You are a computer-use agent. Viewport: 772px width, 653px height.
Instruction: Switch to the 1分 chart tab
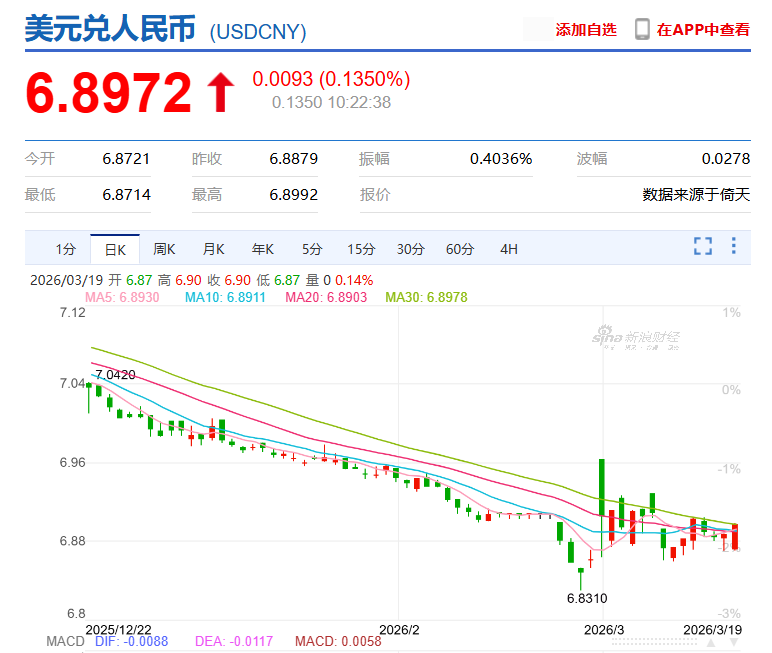click(x=66, y=249)
